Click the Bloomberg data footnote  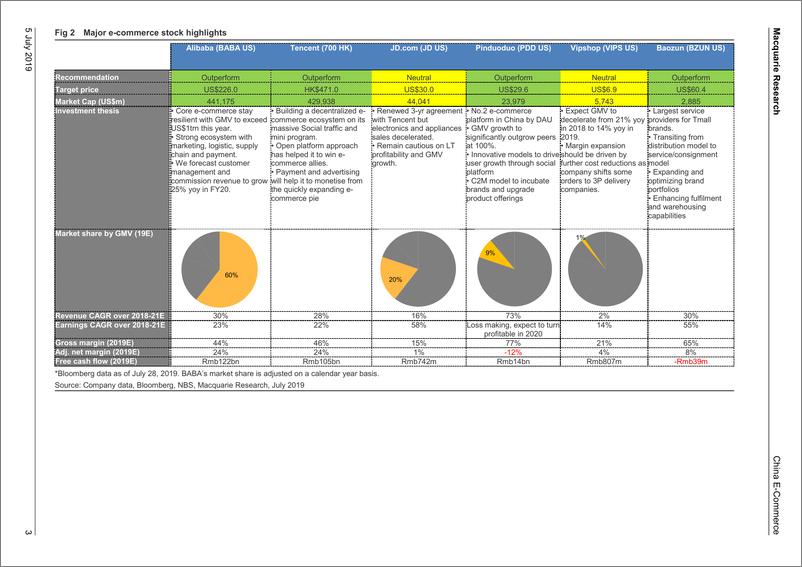pos(217,373)
